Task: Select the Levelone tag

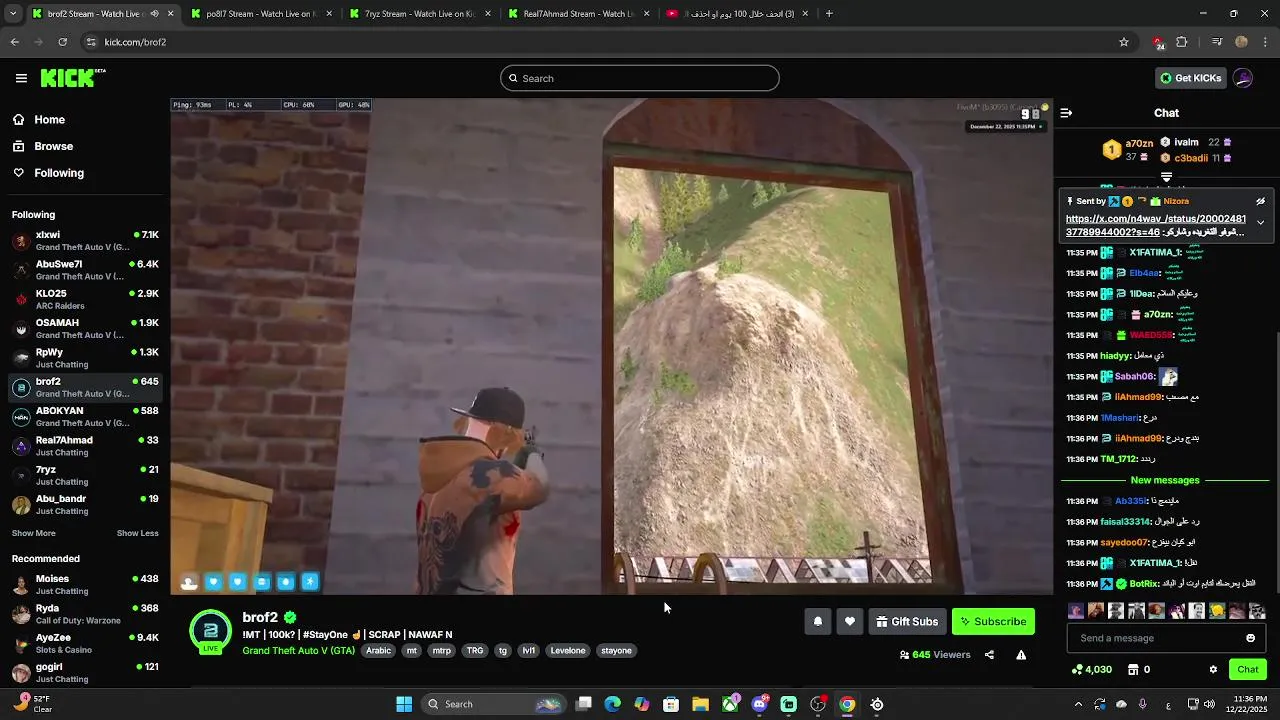Action: point(568,650)
